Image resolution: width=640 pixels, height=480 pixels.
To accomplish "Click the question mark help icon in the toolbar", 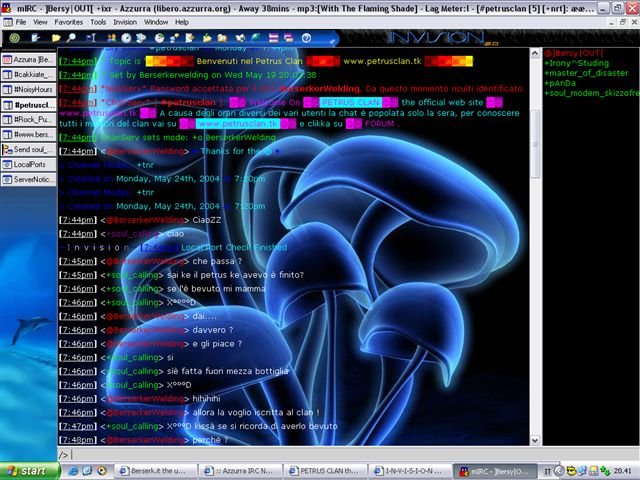I will coord(307,38).
